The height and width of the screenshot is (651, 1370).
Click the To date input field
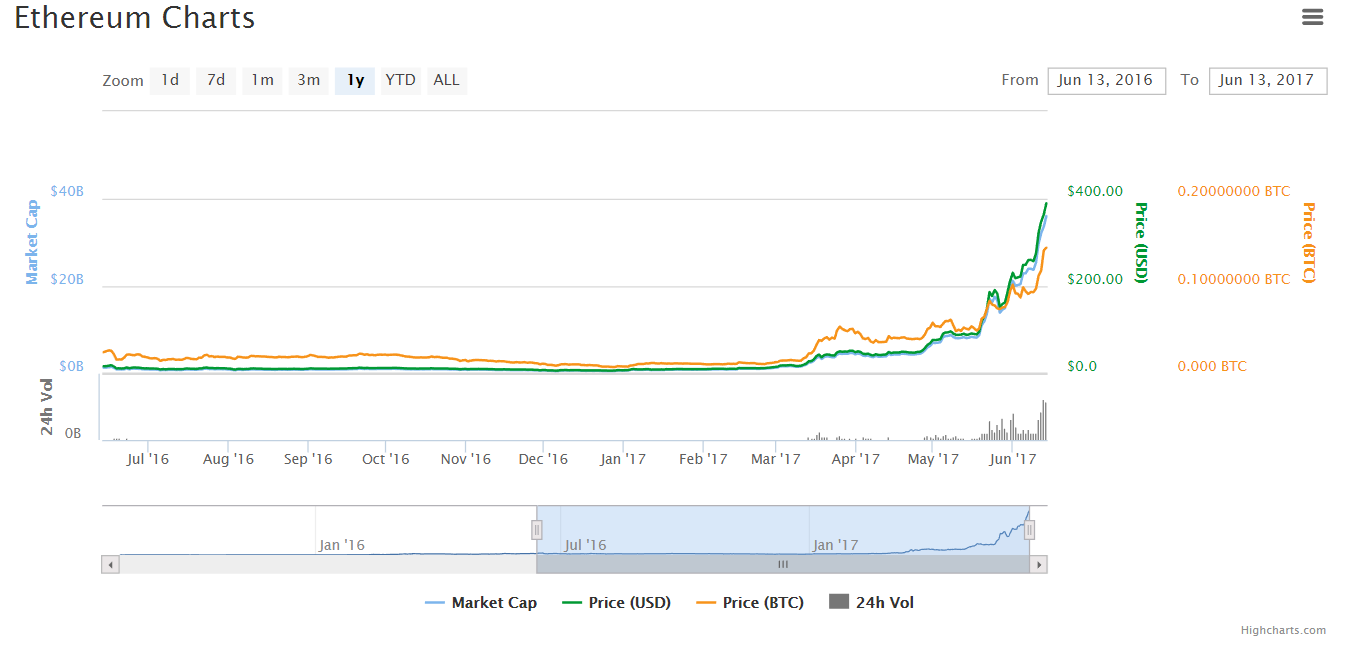[1267, 80]
